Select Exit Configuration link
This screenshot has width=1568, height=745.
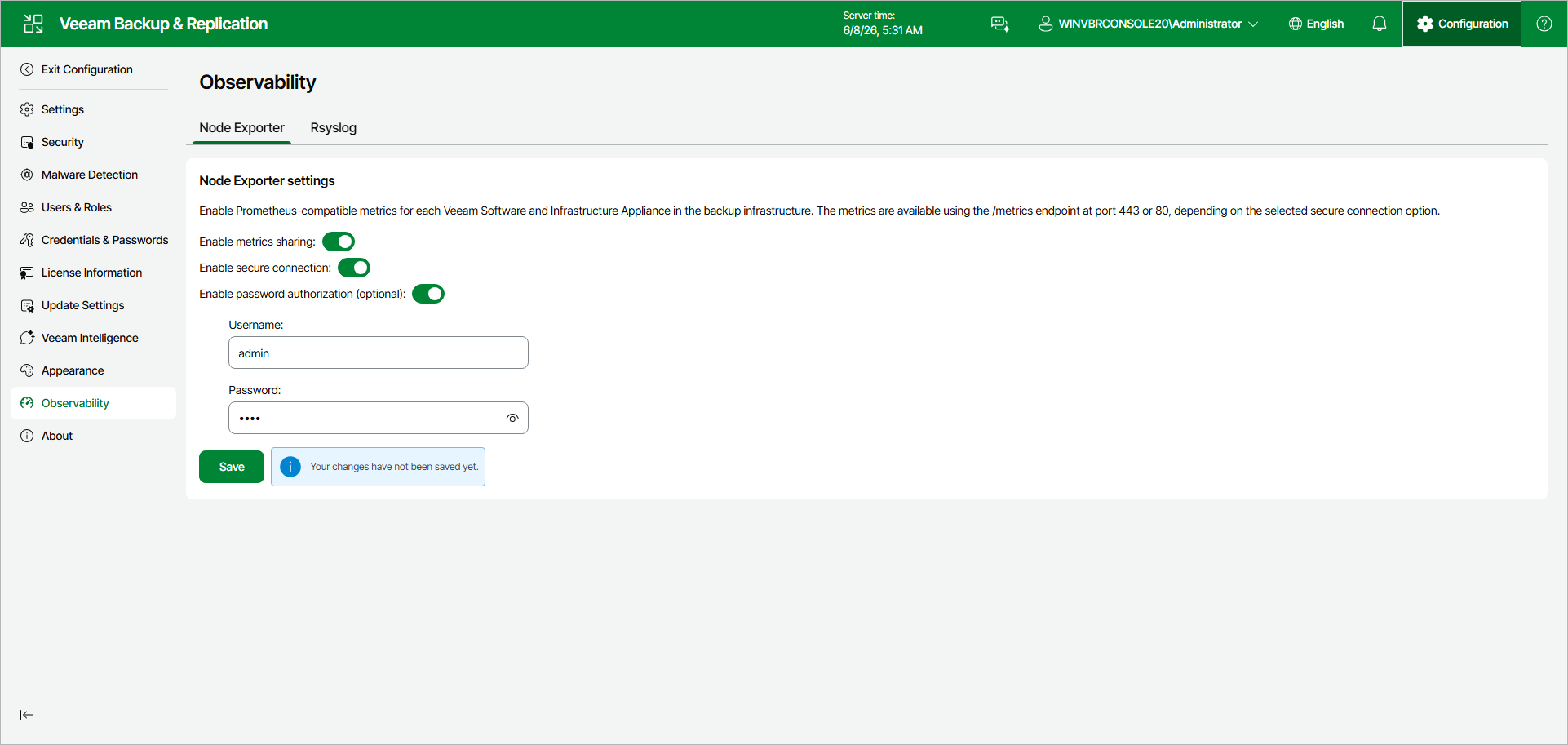[87, 69]
